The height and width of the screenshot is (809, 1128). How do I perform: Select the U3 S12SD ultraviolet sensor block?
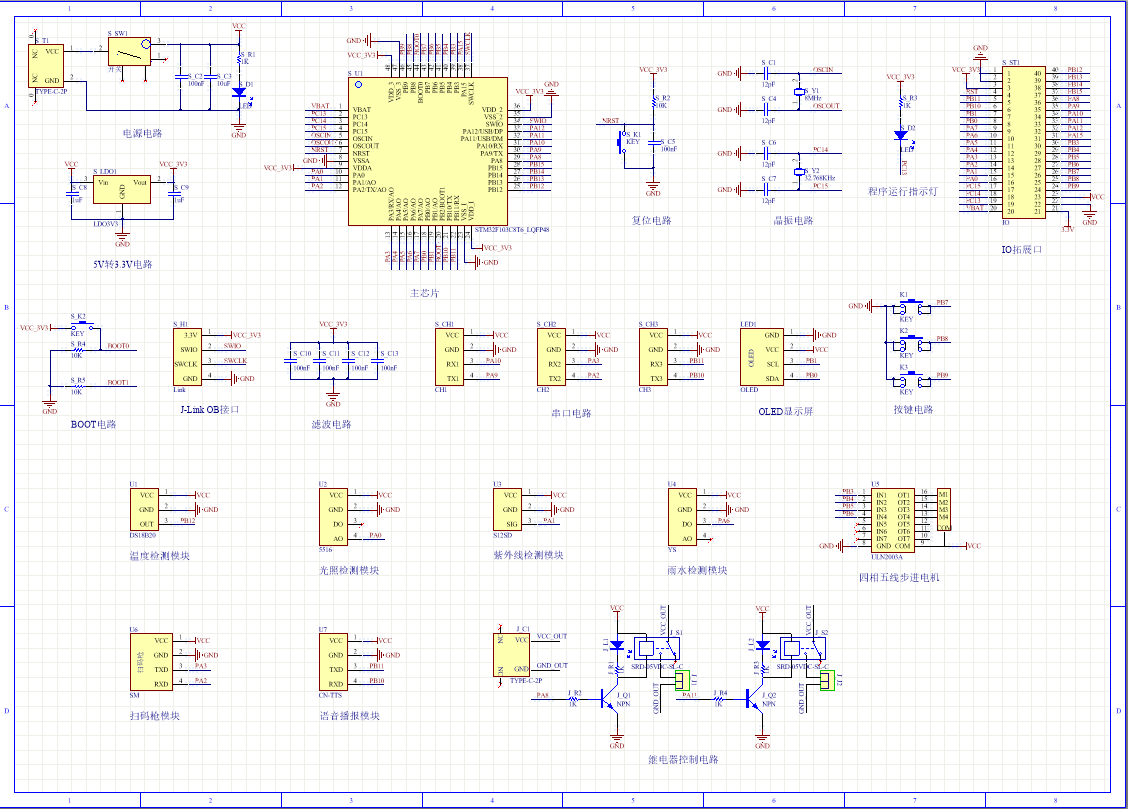pos(507,509)
